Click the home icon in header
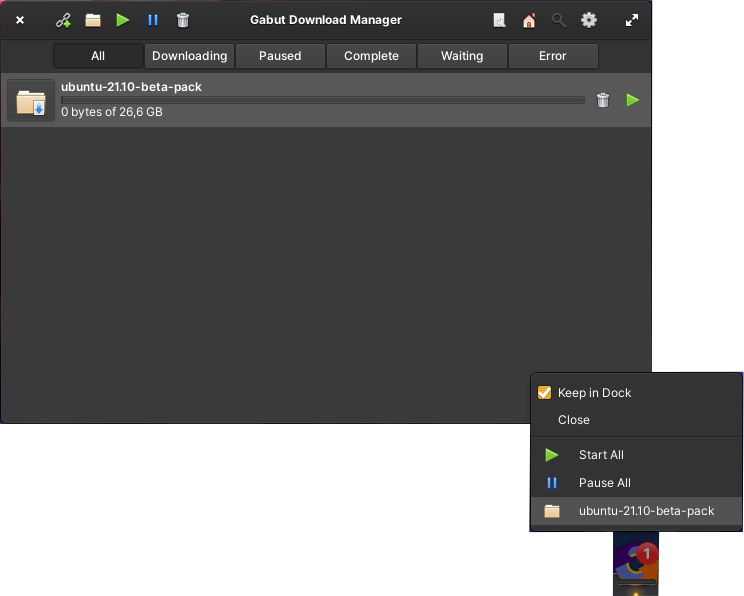The height and width of the screenshot is (596, 744). [x=529, y=20]
